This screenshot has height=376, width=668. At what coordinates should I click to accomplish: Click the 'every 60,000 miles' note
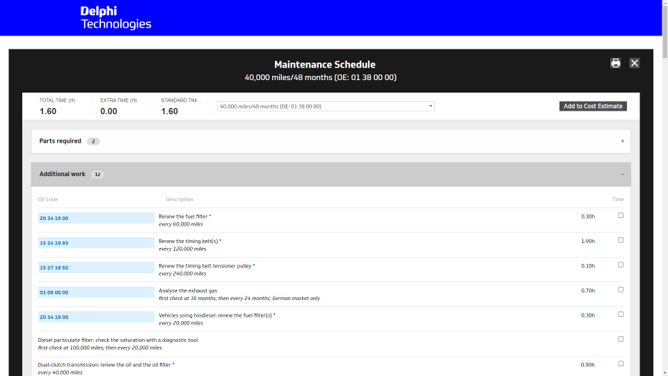[181, 224]
